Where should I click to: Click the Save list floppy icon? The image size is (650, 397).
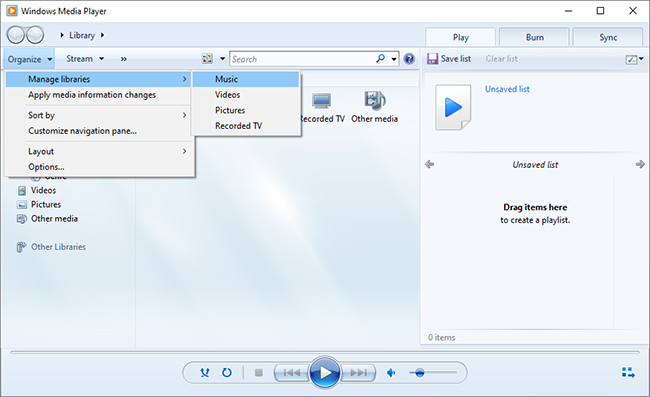pyautogui.click(x=432, y=59)
